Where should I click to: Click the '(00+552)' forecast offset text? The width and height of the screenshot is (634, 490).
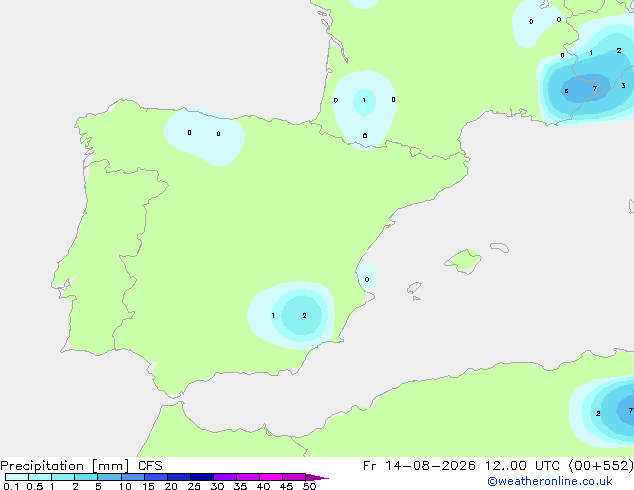[601, 466]
